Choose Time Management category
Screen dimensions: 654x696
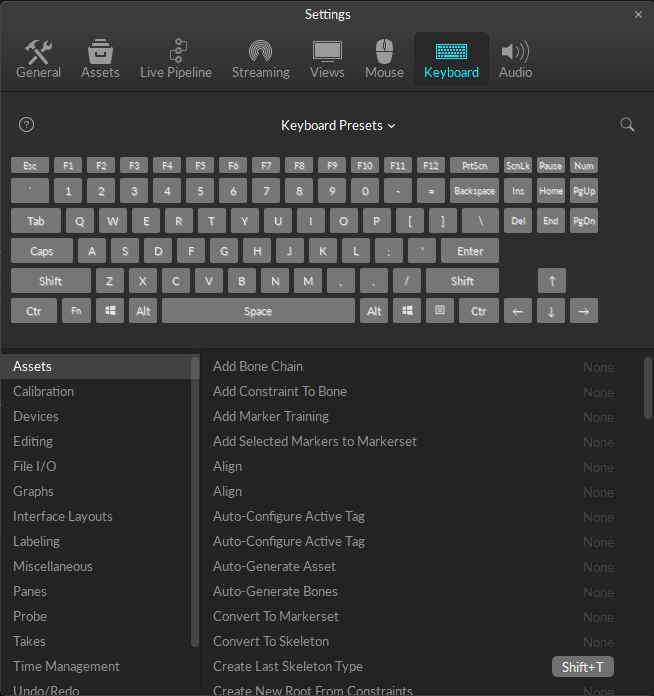click(x=66, y=666)
